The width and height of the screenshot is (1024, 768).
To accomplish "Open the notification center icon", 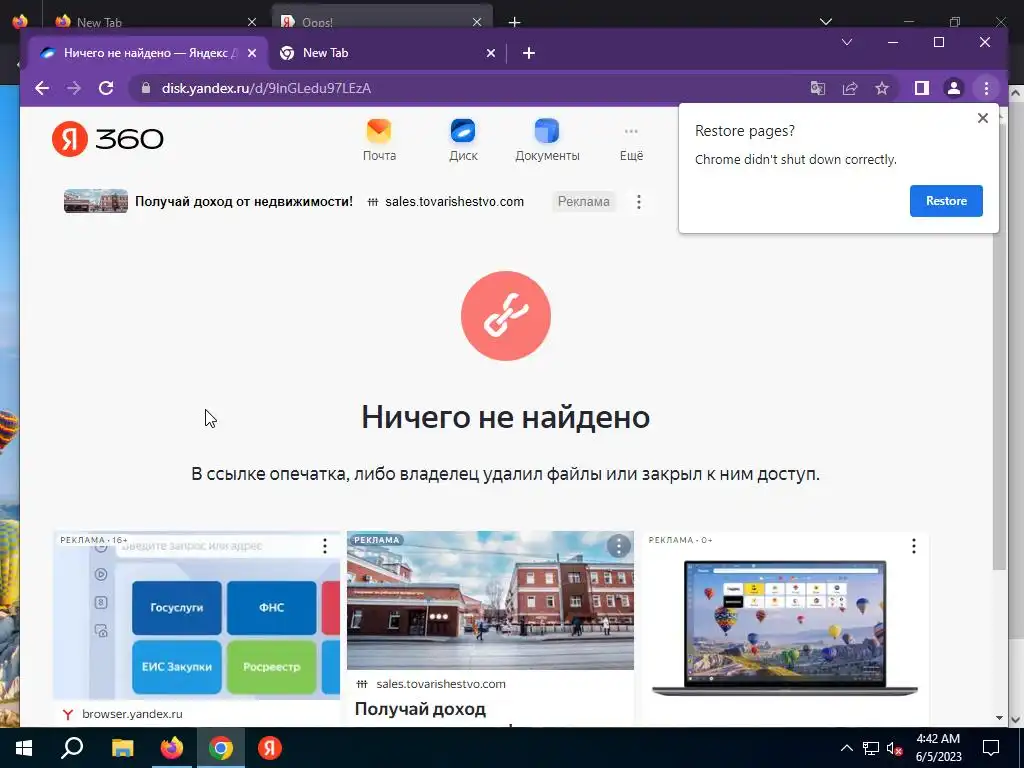I will click(991, 748).
